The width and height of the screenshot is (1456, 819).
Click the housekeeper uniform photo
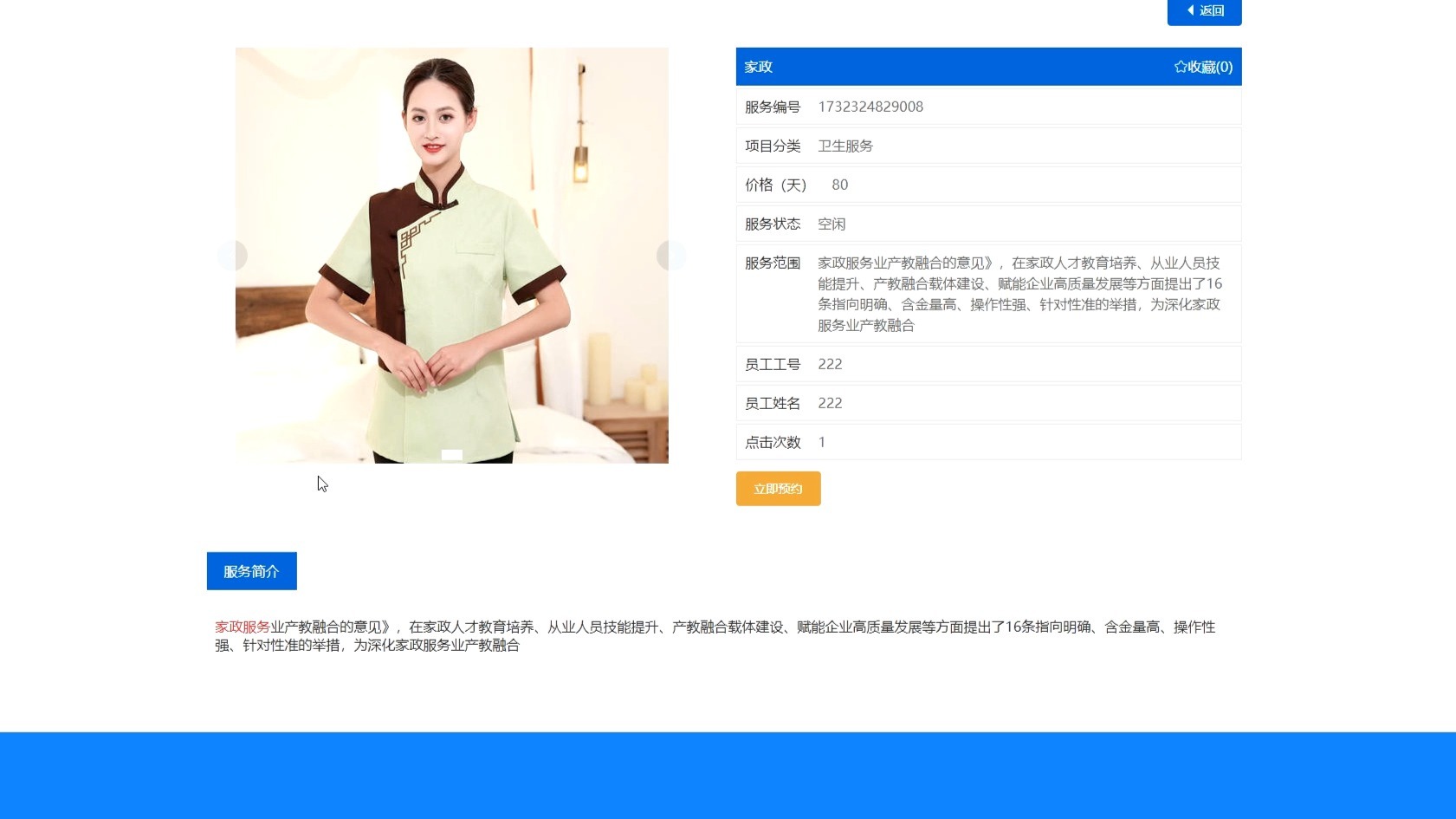(451, 256)
